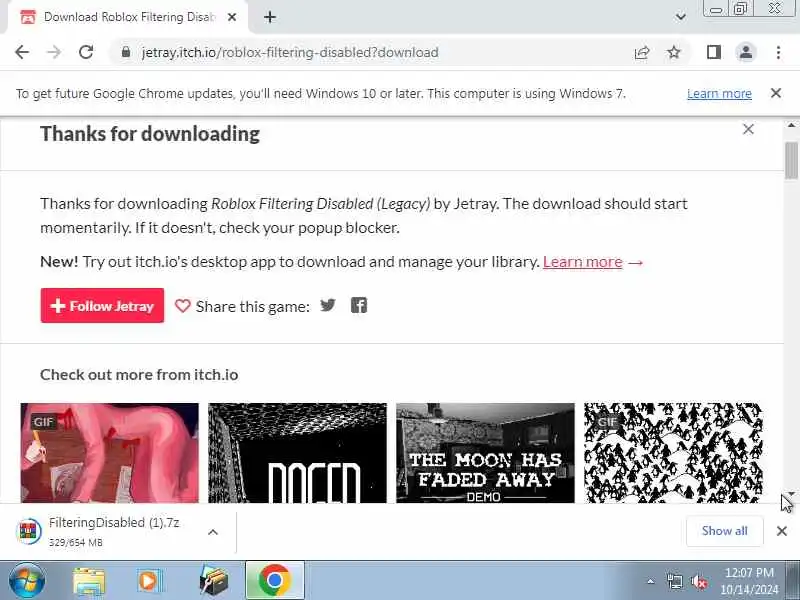Image resolution: width=800 pixels, height=600 pixels.
Task: Open the WinRAR taskbar icon
Action: click(213, 581)
